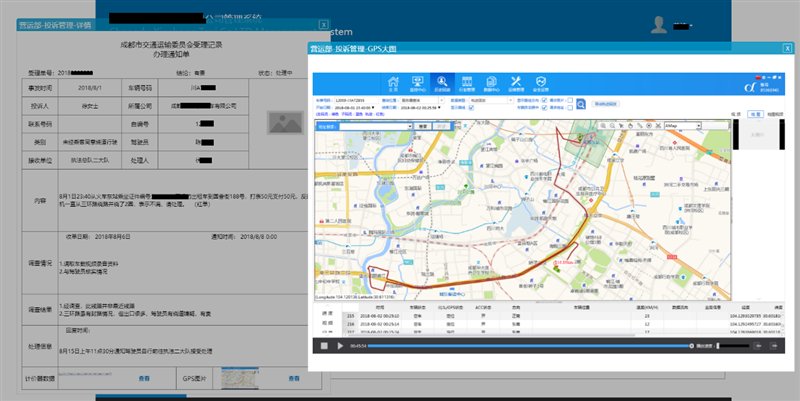Click the 查看 link beside GPS图片
The height and width of the screenshot is (401, 800).
tap(294, 378)
